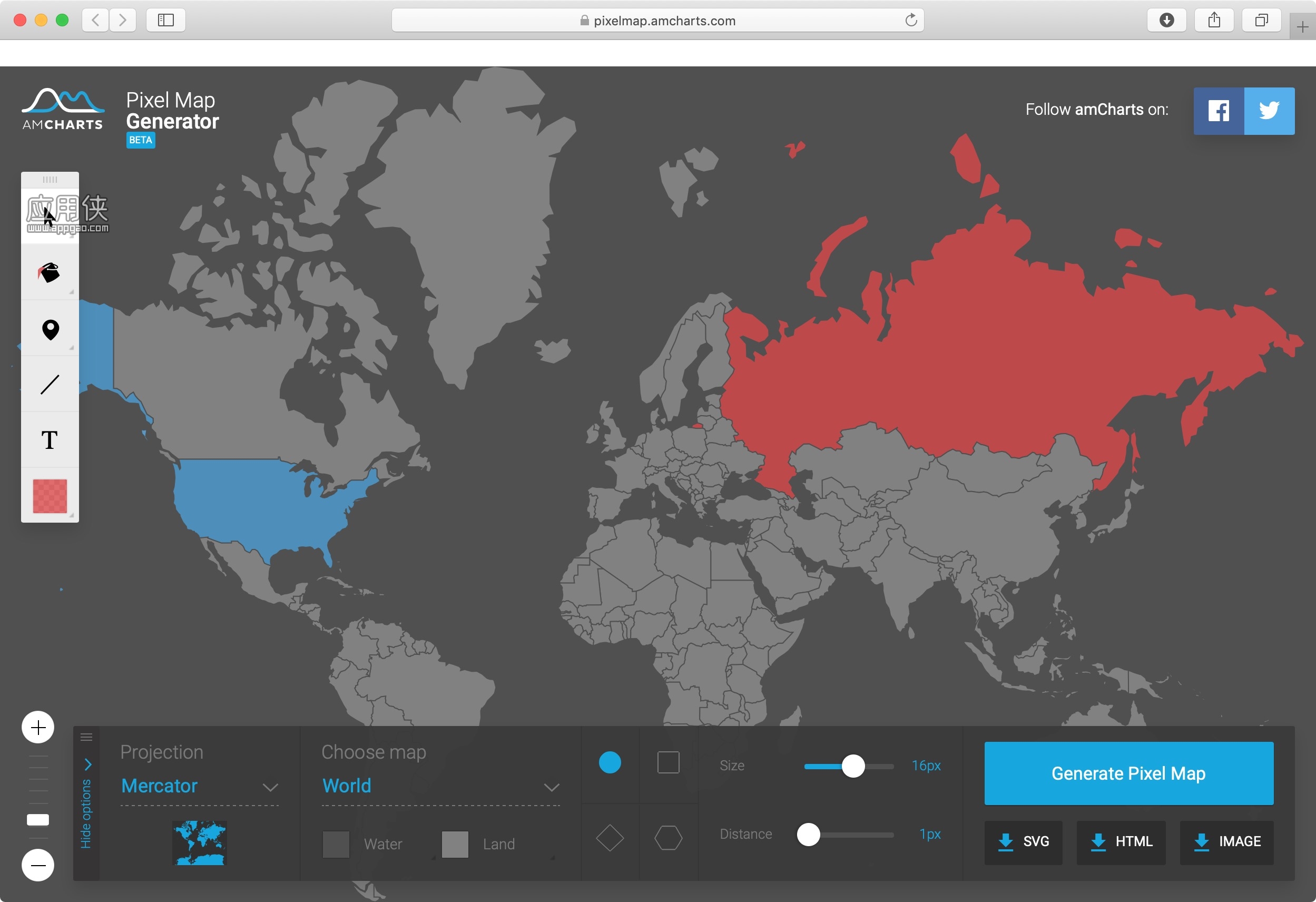Open Safari share menu

pyautogui.click(x=1213, y=21)
